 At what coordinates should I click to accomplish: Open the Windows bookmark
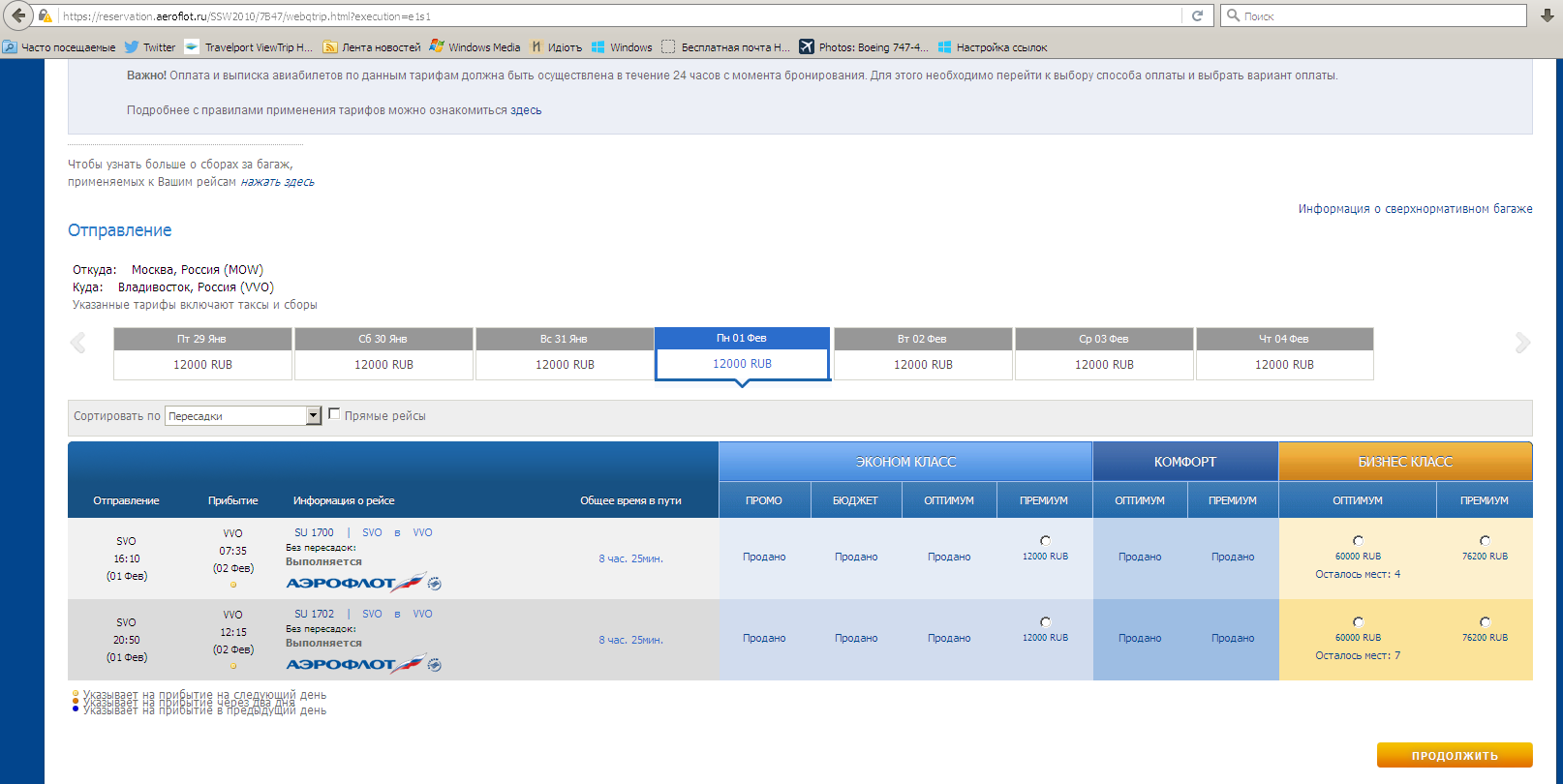pos(622,46)
